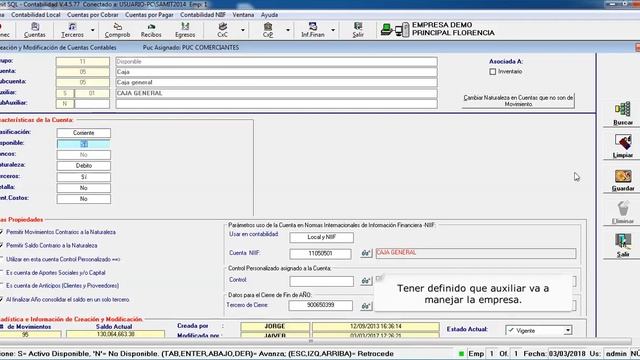
Task: Click the Terceros Sí field
Action: tap(84, 177)
